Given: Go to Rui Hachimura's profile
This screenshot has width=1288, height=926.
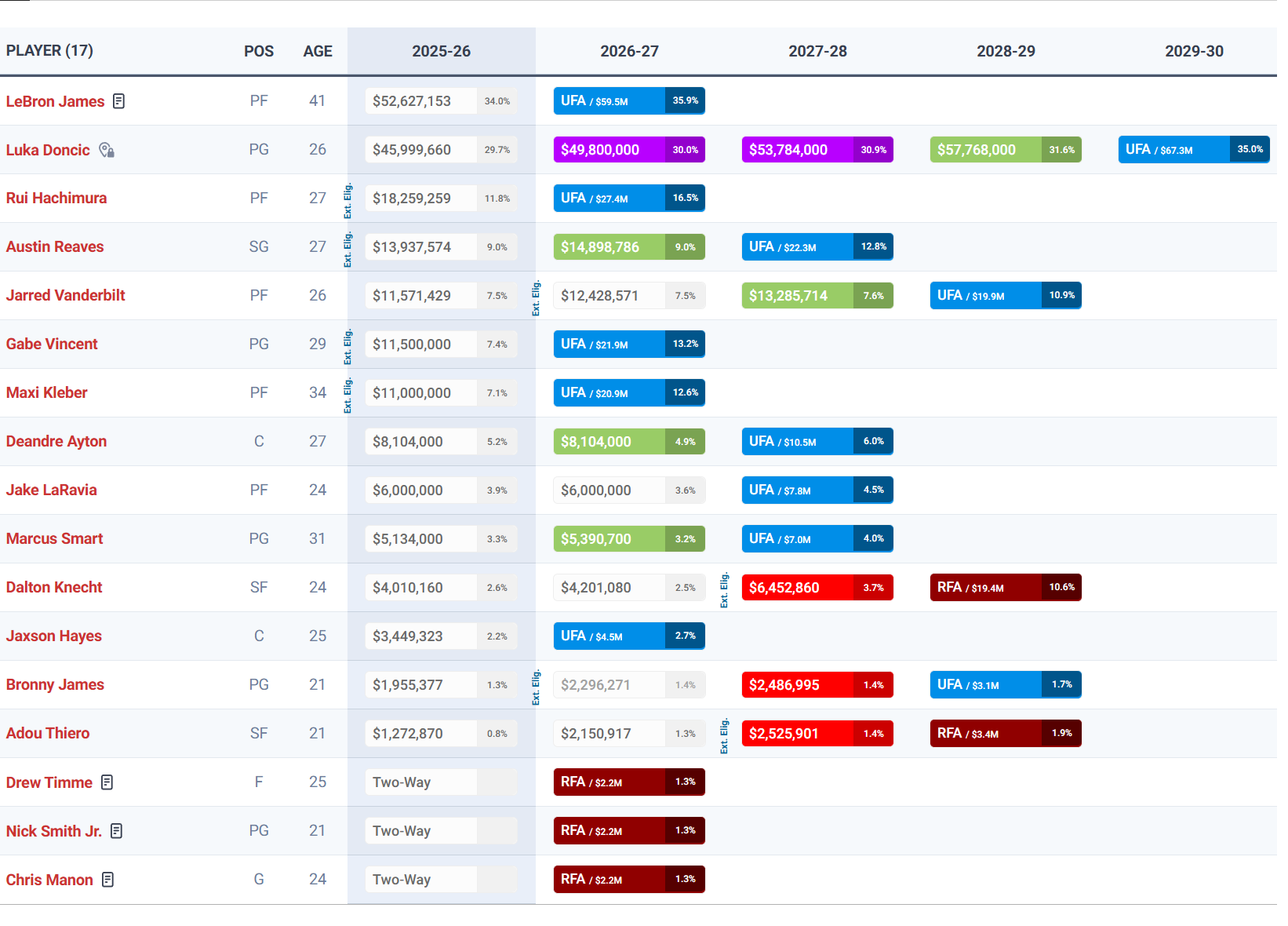Looking at the screenshot, I should pos(56,199).
